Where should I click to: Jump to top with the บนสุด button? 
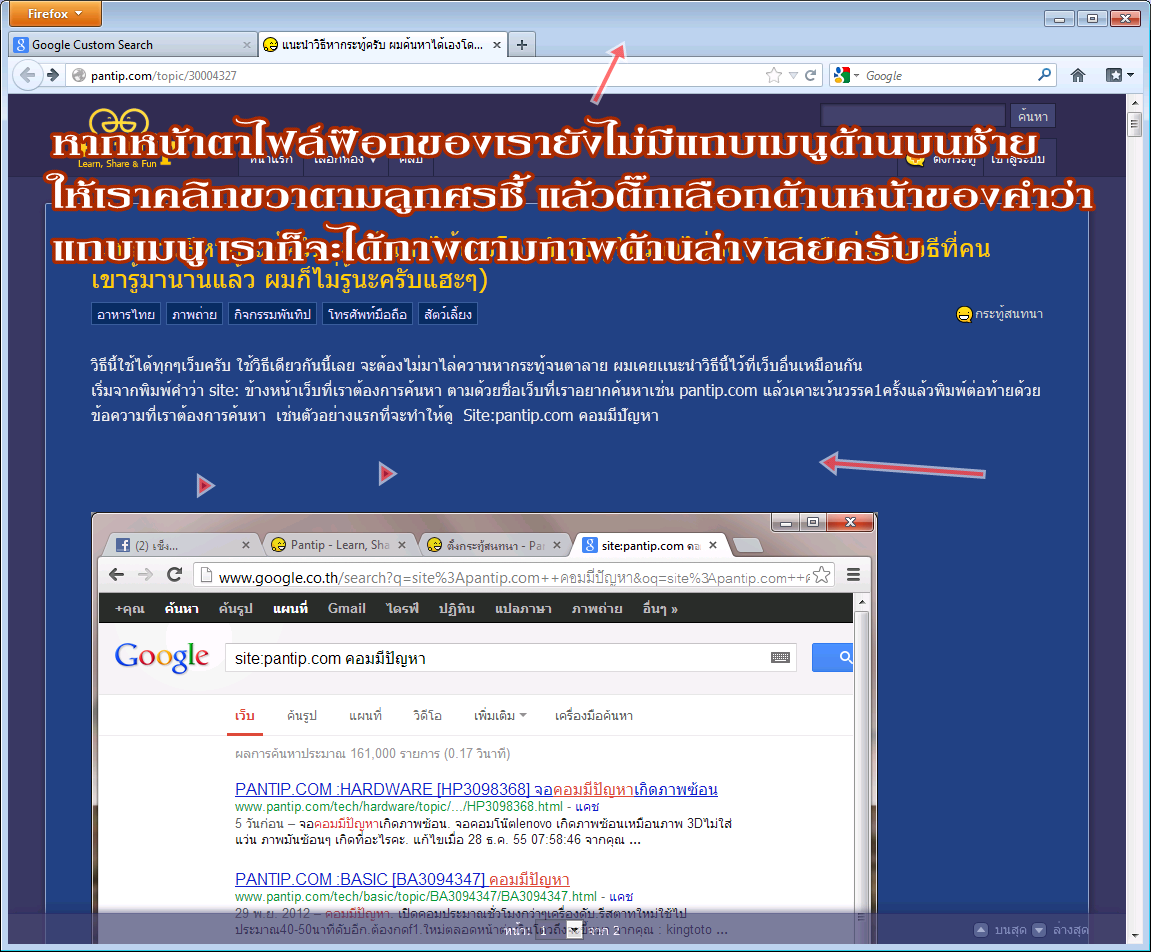(1000, 930)
